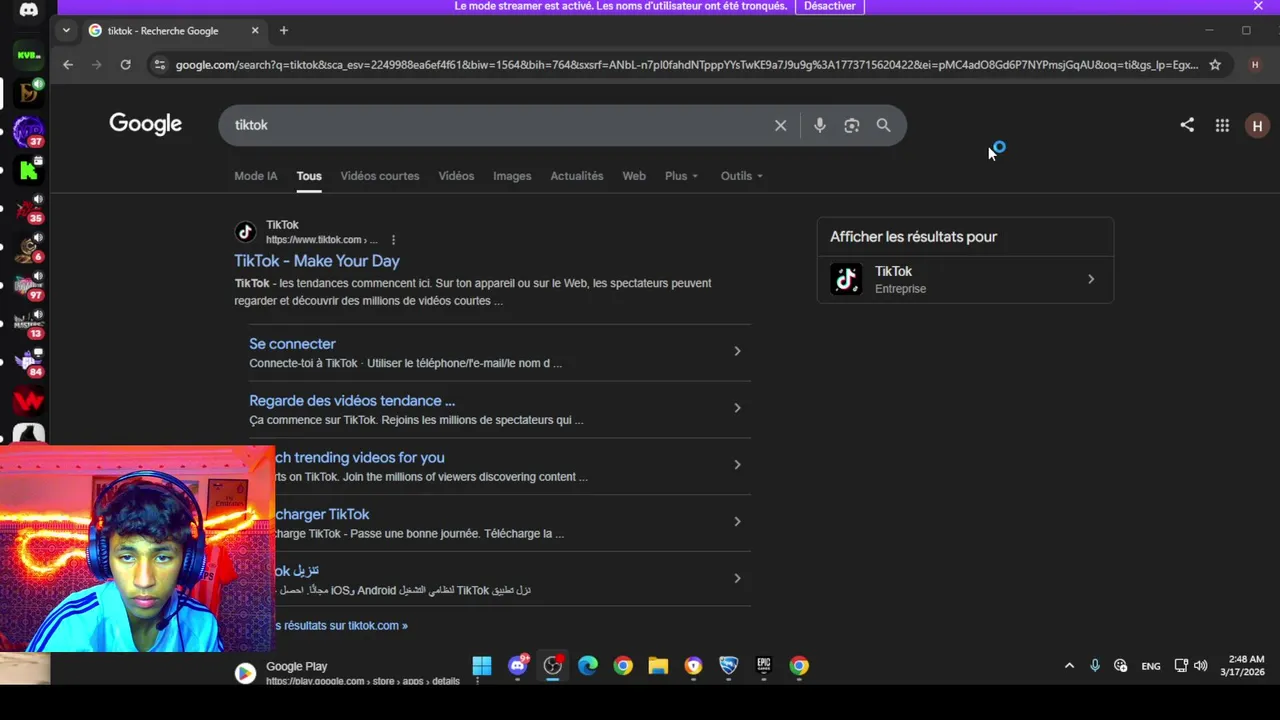Open Rocket League from taskbar
This screenshot has height=720, width=1280.
click(729, 666)
